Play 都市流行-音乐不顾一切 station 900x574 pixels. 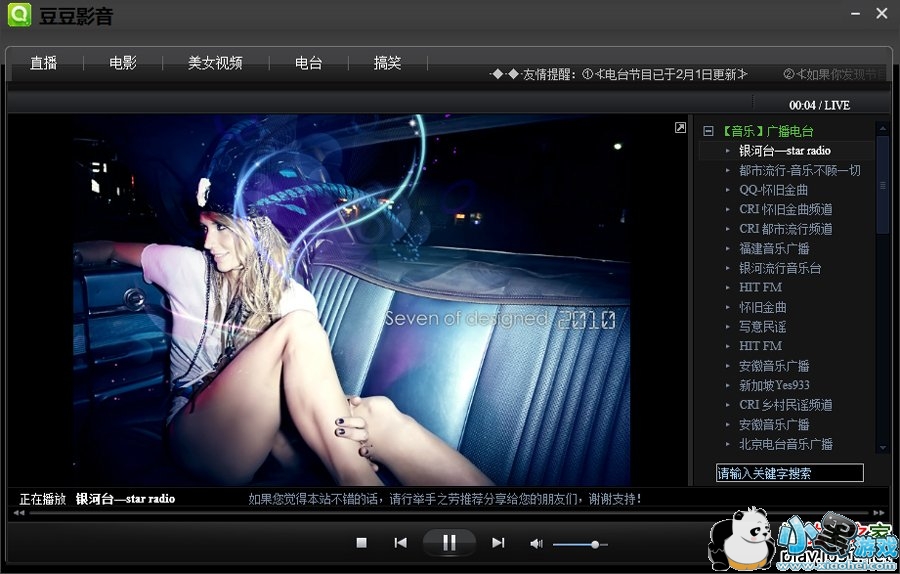(x=799, y=170)
